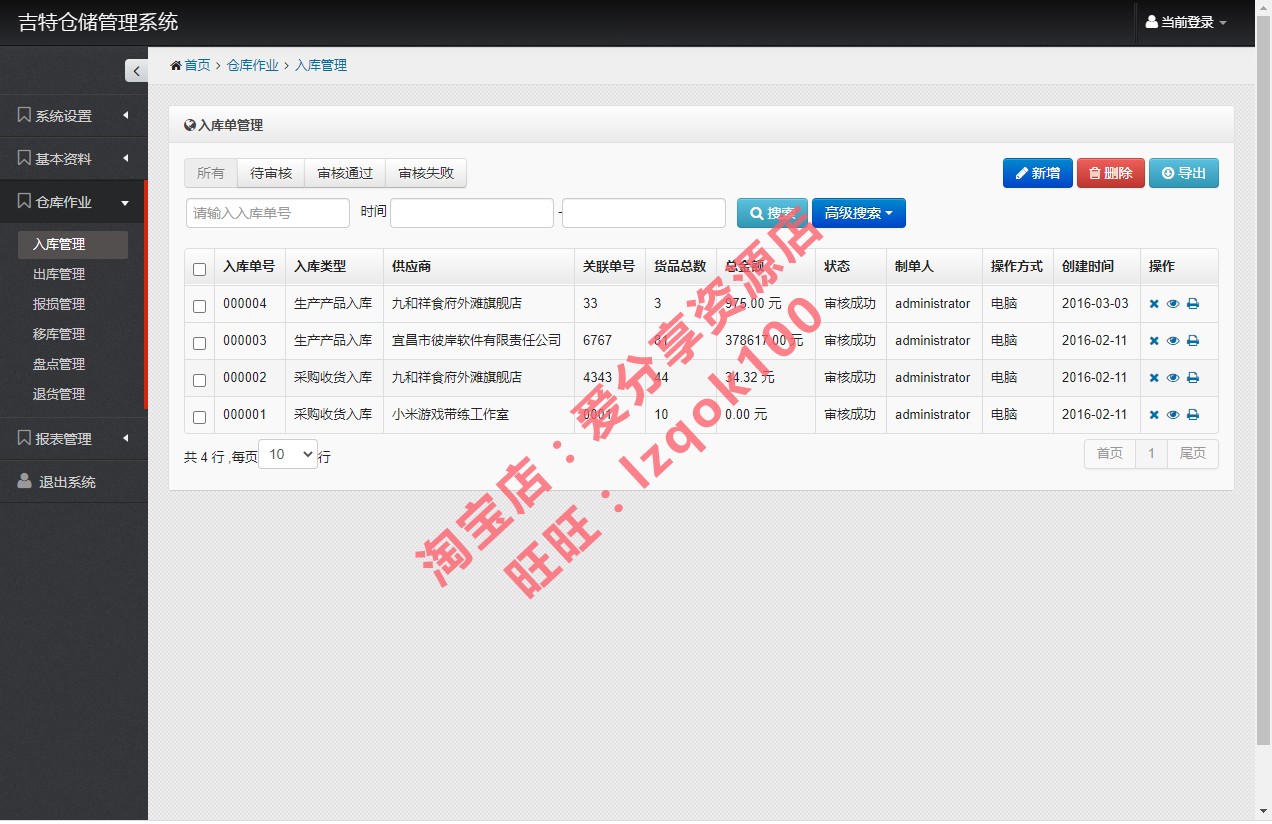View details of row 000002 via eye icon
The height and width of the screenshot is (824, 1272).
click(1173, 378)
